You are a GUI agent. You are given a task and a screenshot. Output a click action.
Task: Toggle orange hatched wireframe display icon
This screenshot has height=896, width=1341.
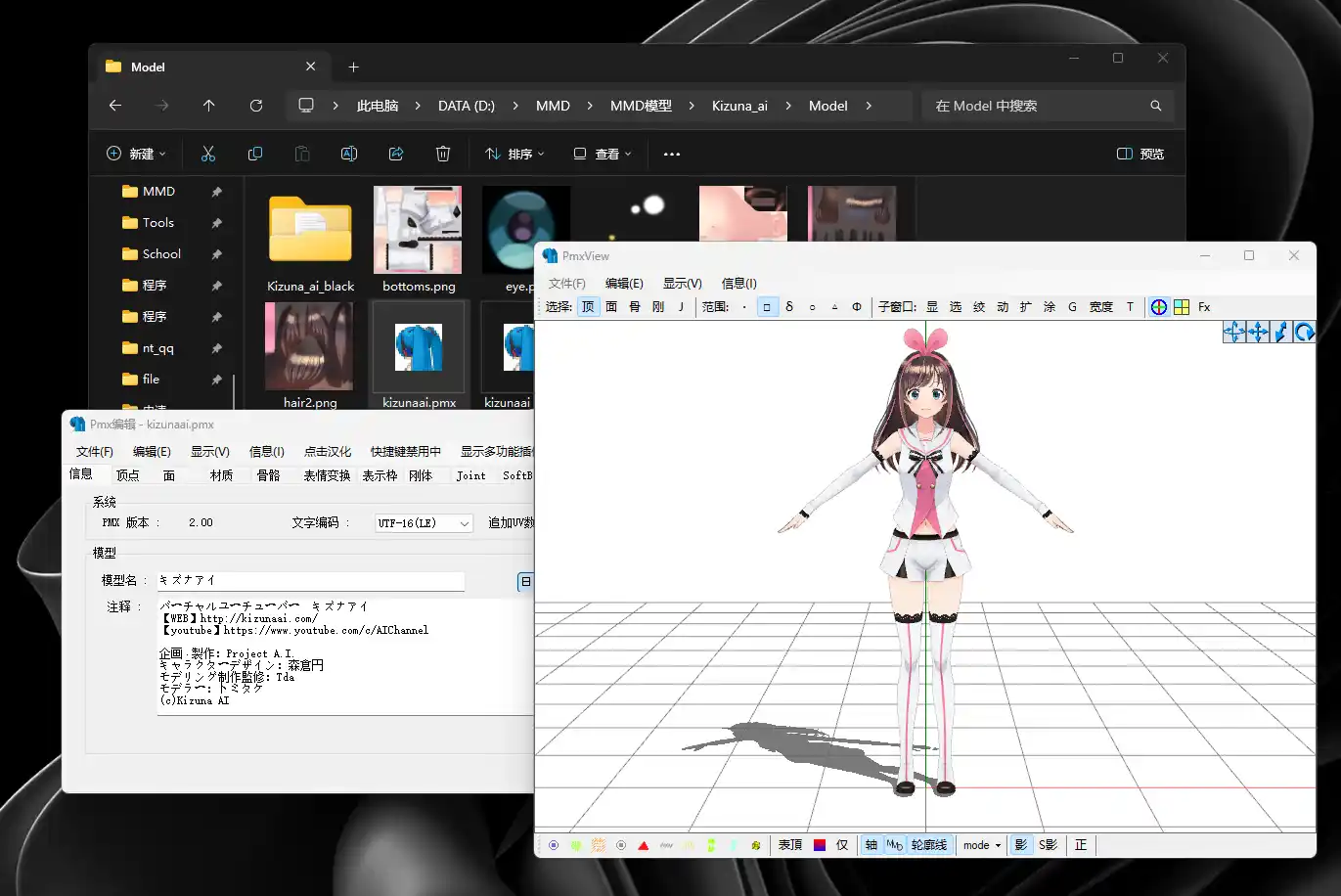pos(599,845)
